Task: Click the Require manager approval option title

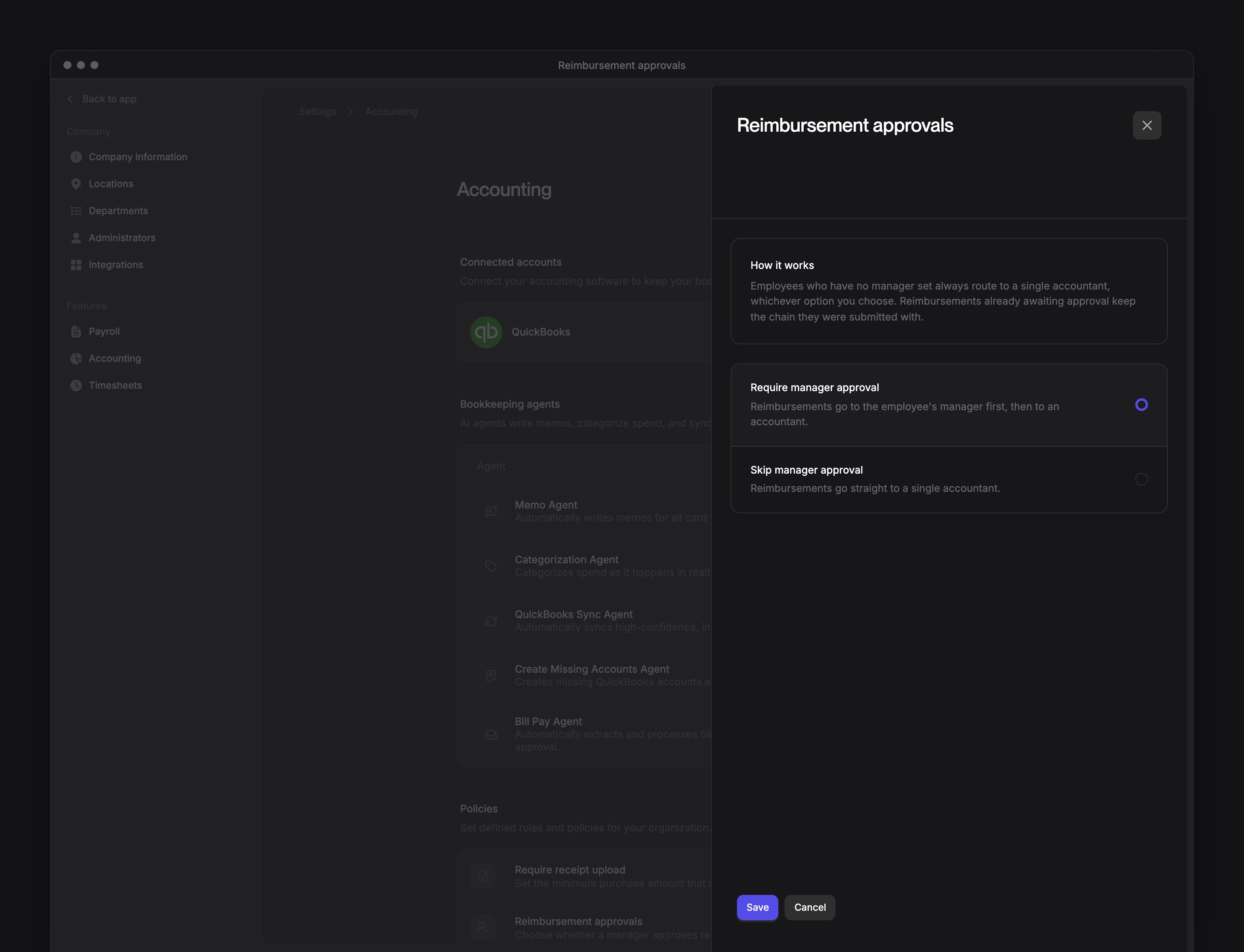Action: 814,388
